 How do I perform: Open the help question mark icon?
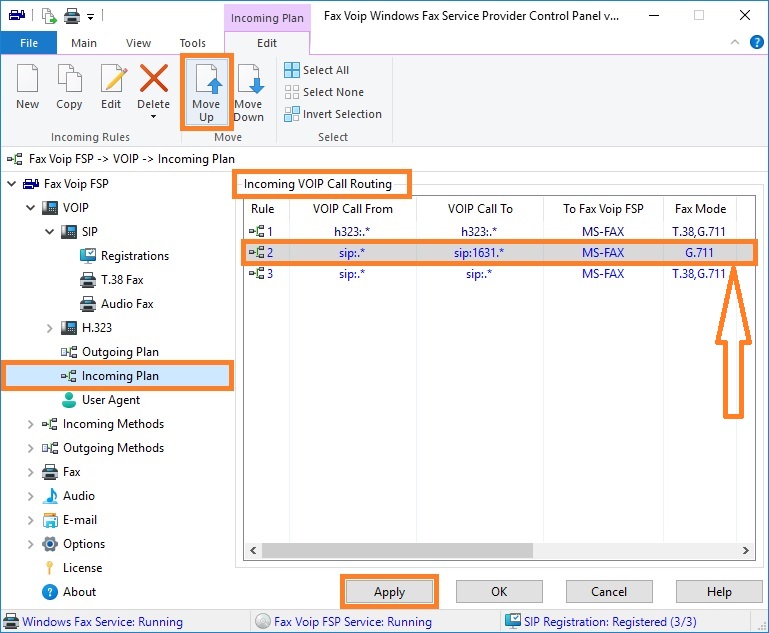(x=756, y=42)
